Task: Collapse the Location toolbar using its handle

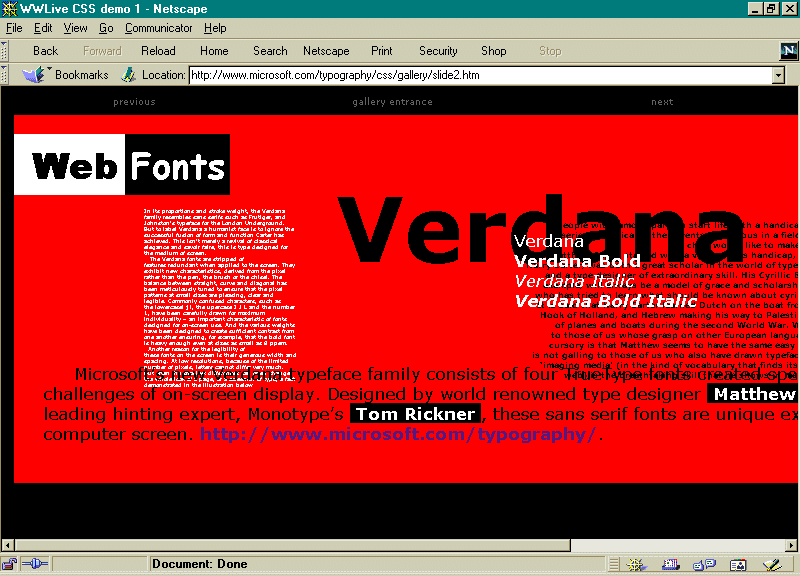Action: pos(4,75)
